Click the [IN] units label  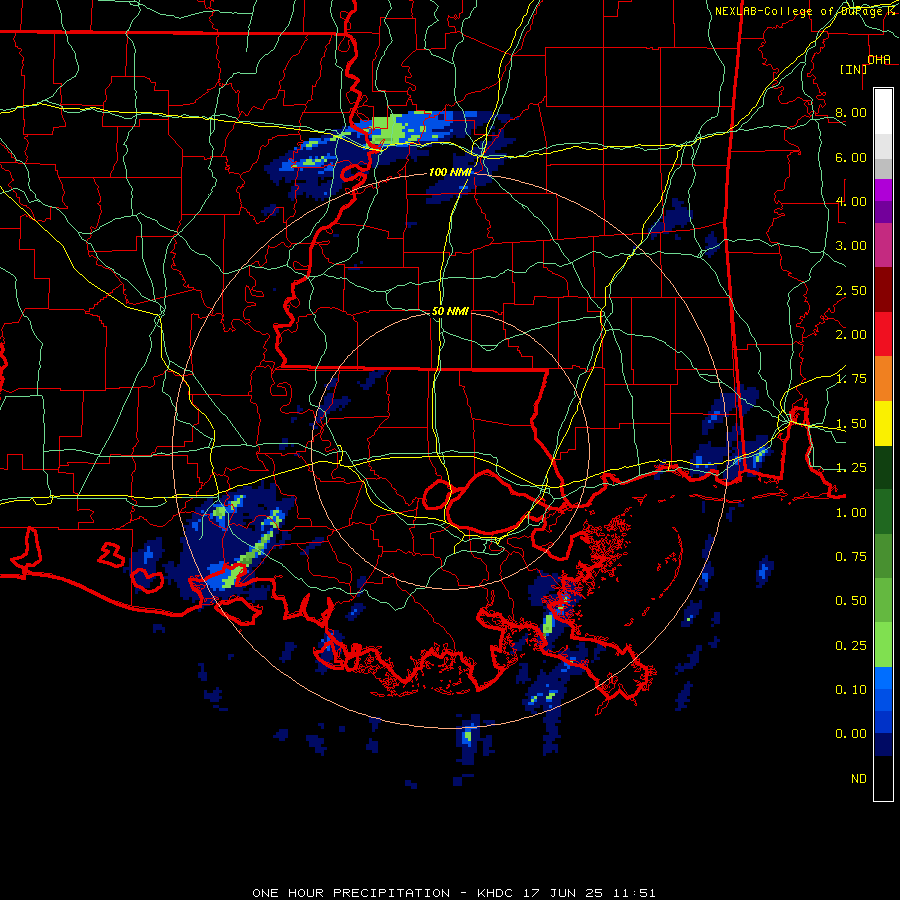(854, 69)
